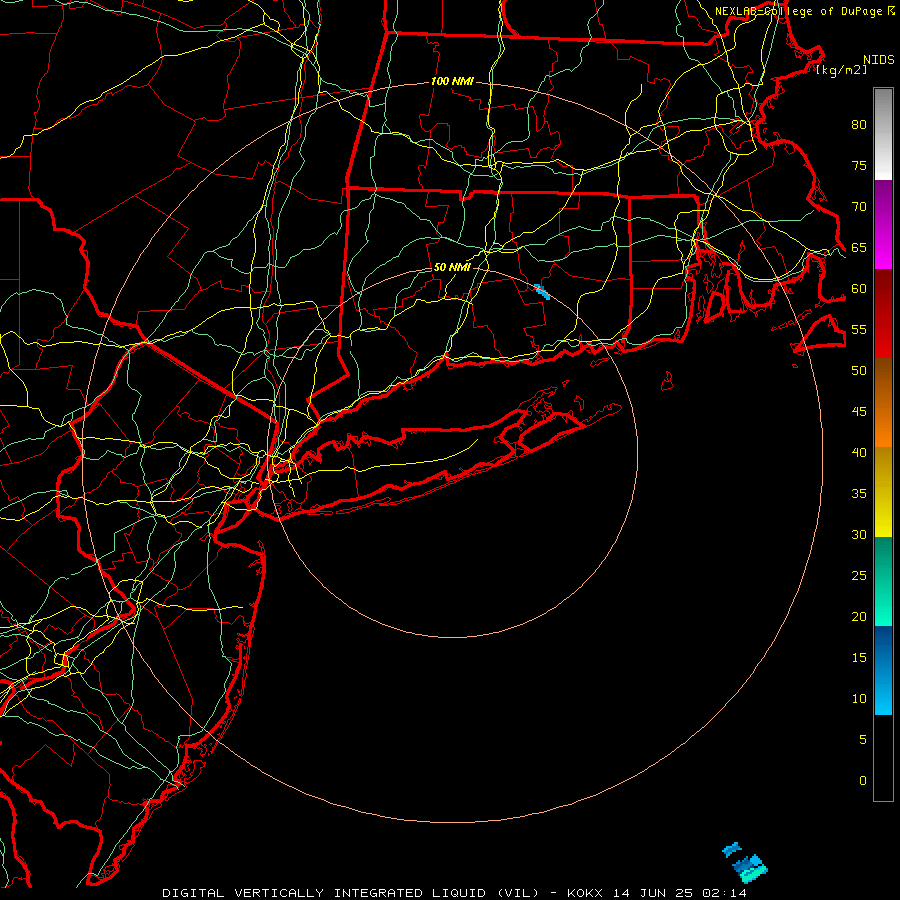900x900 pixels.
Task: Click the 55 value on the color scale
Action: [x=859, y=330]
